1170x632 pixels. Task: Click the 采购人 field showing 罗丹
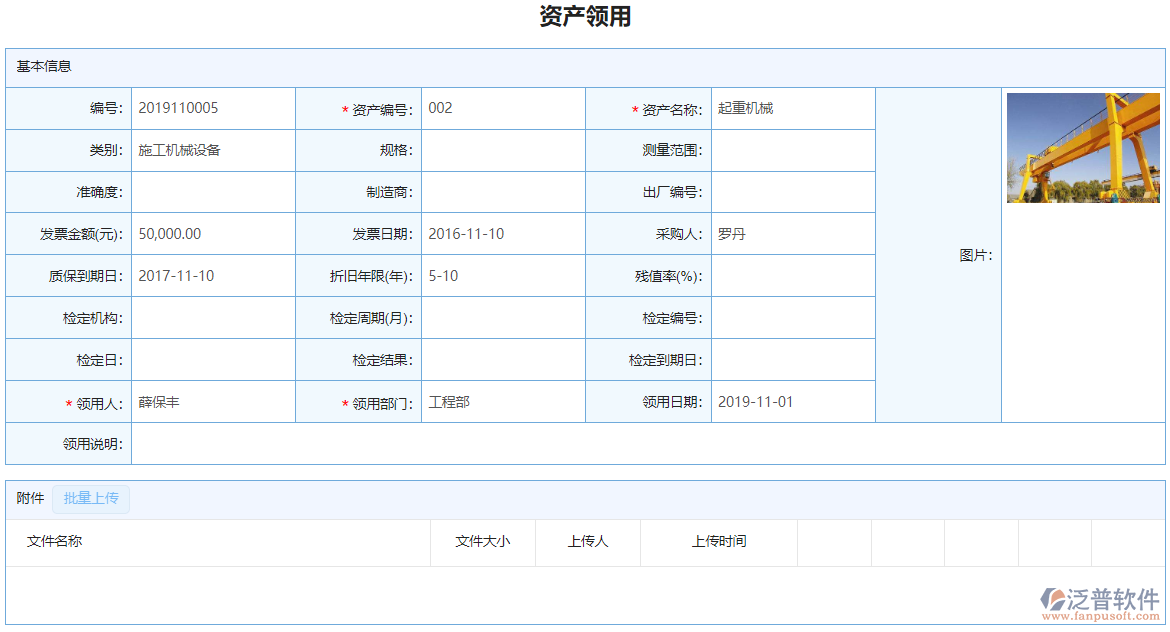click(792, 234)
